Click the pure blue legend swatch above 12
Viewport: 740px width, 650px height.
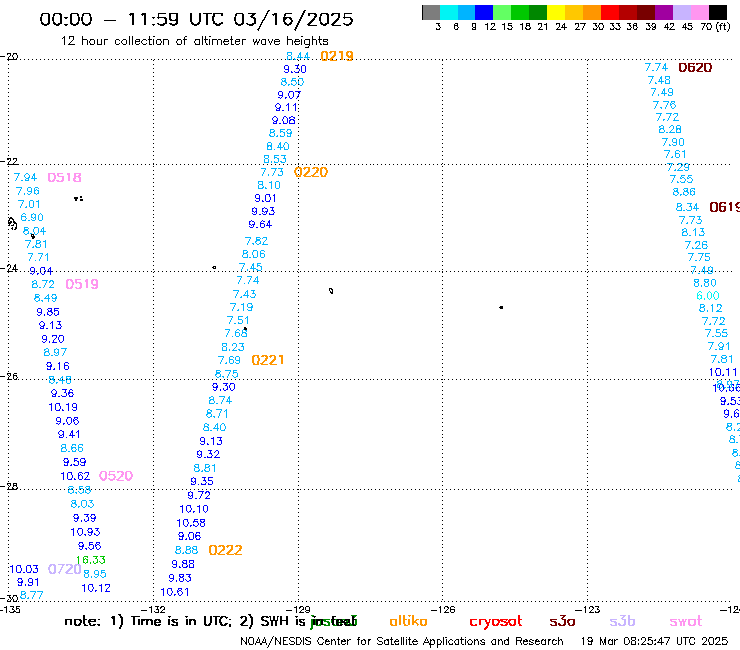click(485, 12)
